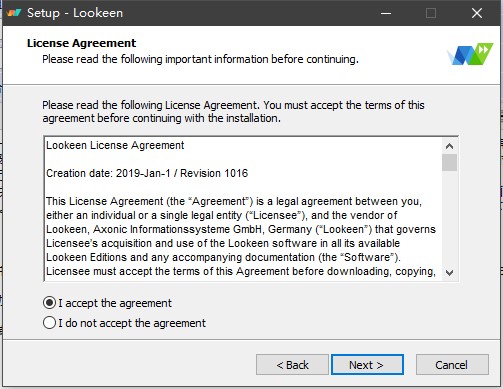503x389 pixels.
Task: Click the Lookeen icon in title bar
Action: tap(14, 13)
